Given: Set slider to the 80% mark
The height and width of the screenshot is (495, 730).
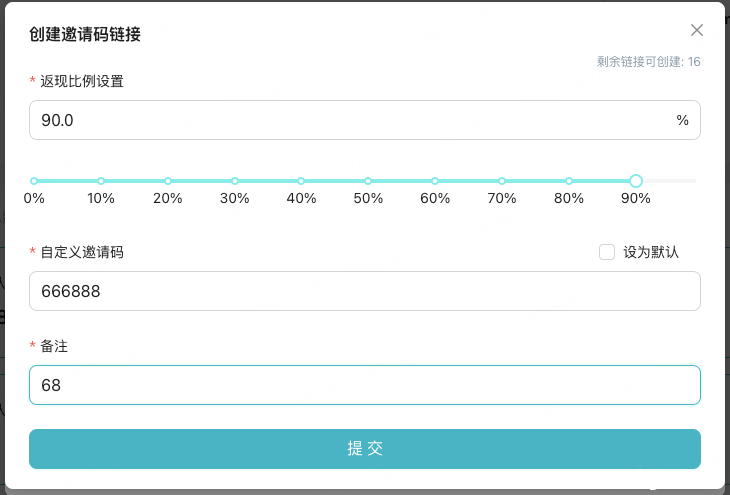Looking at the screenshot, I should pyautogui.click(x=569, y=181).
